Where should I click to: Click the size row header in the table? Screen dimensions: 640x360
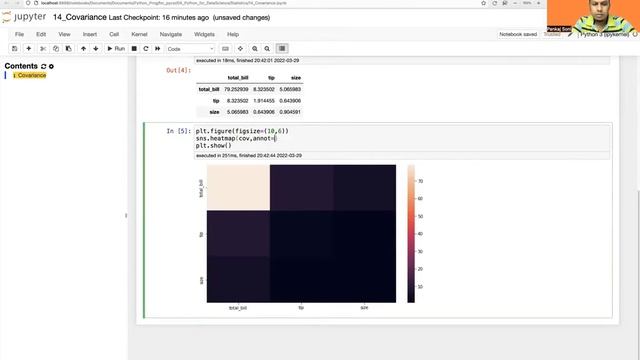tap(214, 112)
